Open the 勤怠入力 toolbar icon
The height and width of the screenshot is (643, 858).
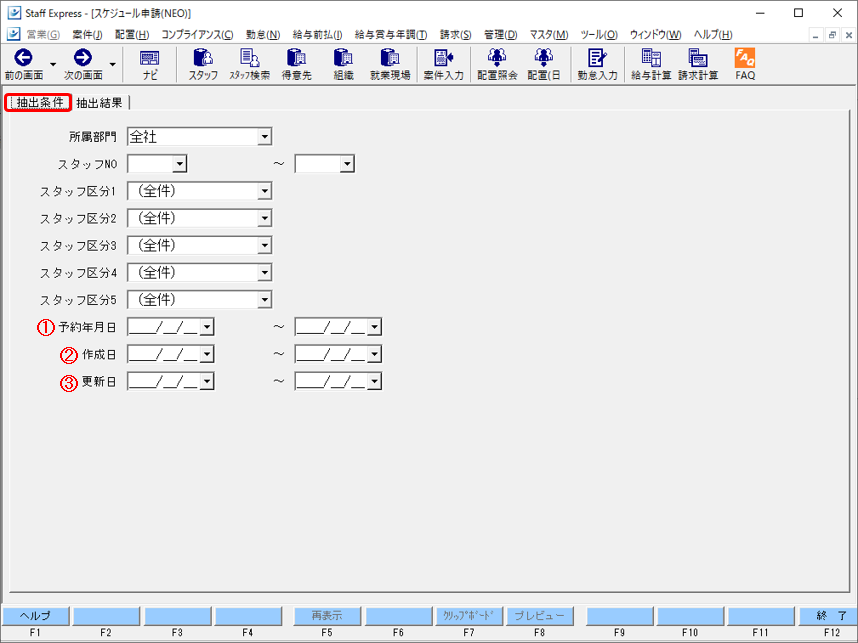coord(597,57)
